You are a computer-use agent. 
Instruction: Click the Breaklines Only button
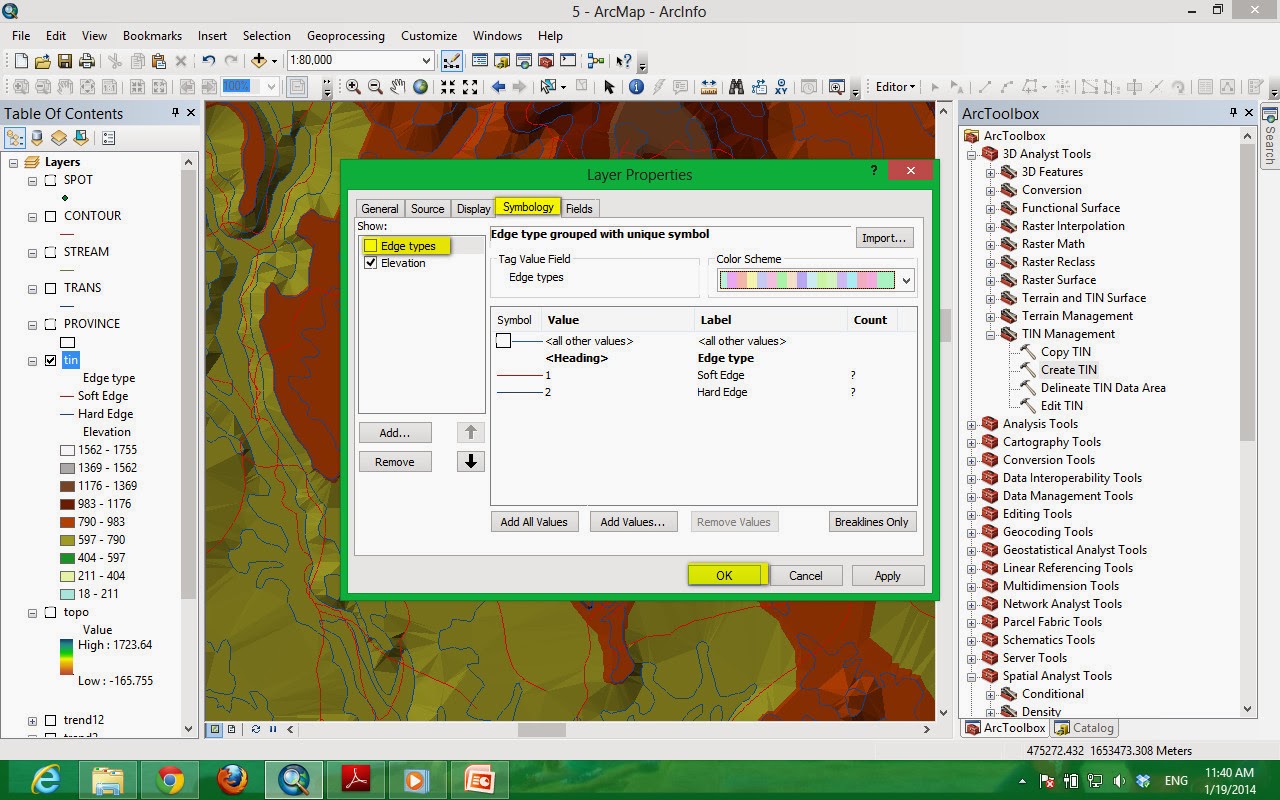[871, 522]
